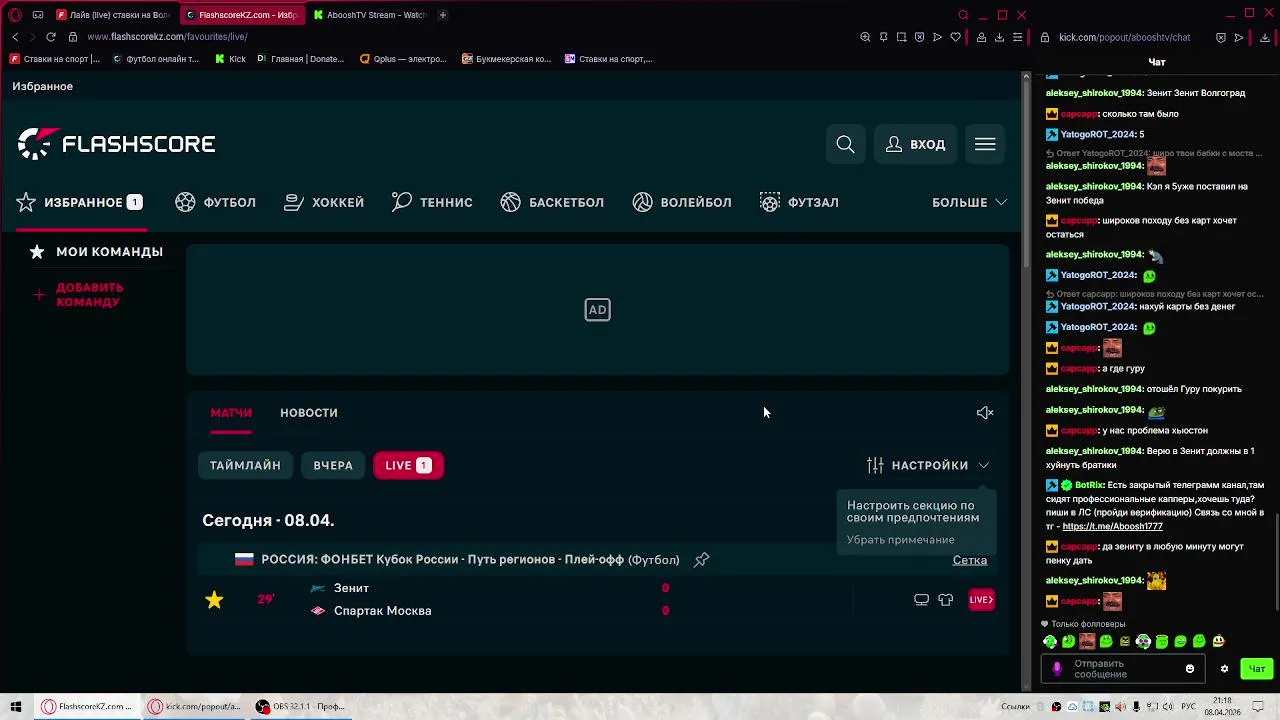The width and height of the screenshot is (1280, 720).
Task: Select the ИЗБРАННОЕ favourites tab
Action: (79, 202)
